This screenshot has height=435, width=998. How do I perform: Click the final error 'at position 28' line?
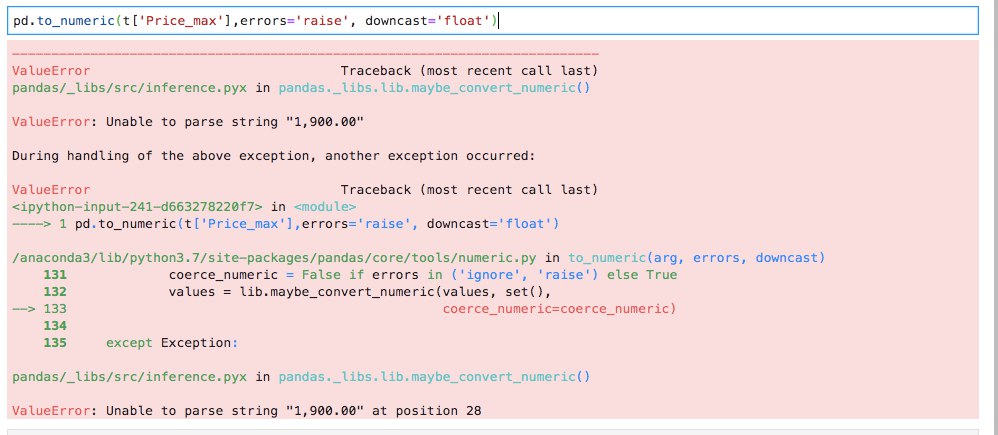(x=247, y=411)
